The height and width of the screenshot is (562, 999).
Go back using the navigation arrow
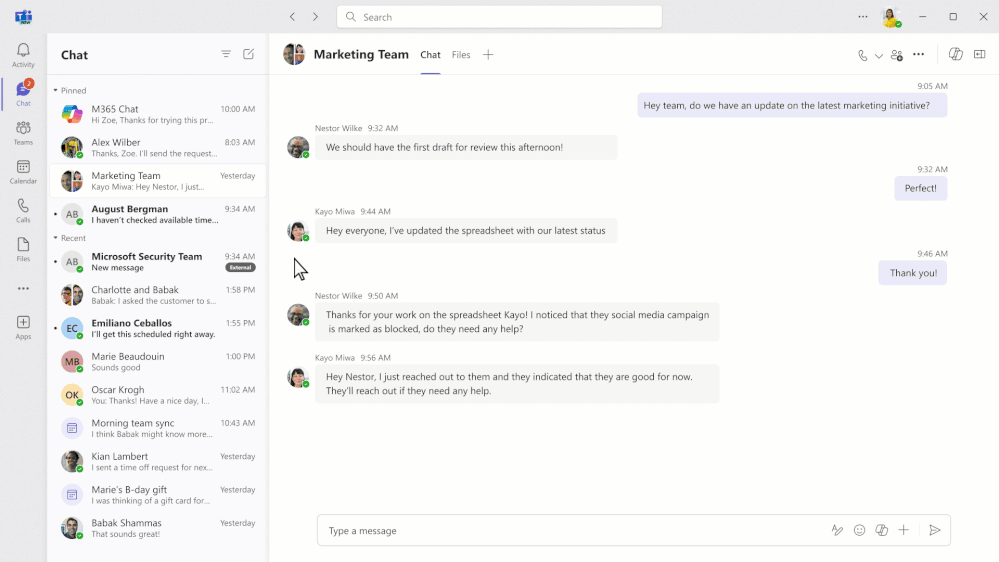pyautogui.click(x=292, y=17)
